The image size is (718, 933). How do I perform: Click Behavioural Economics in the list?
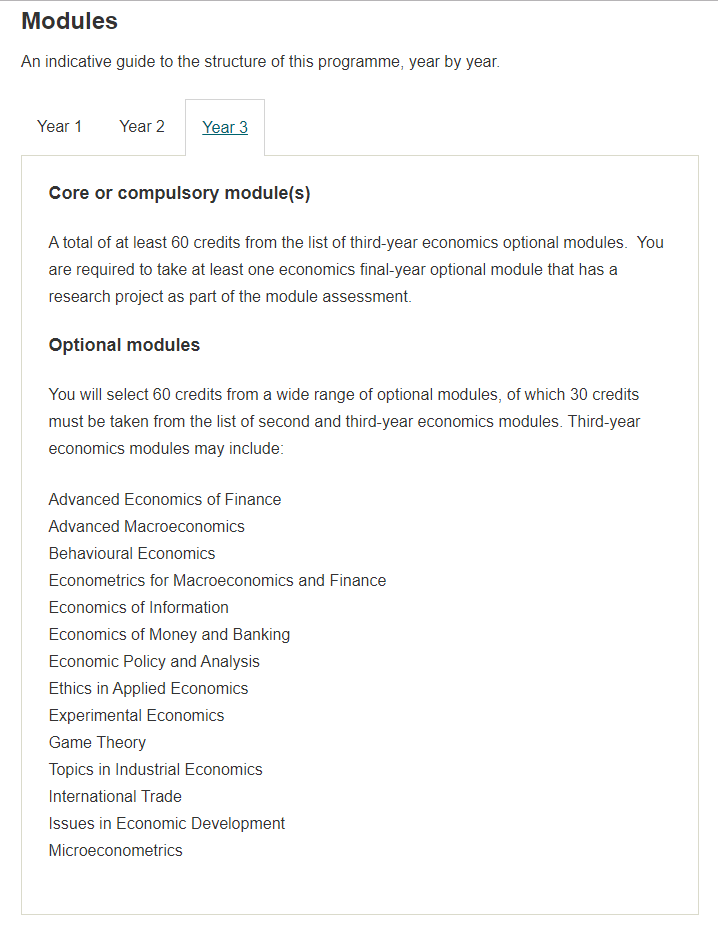coord(132,553)
